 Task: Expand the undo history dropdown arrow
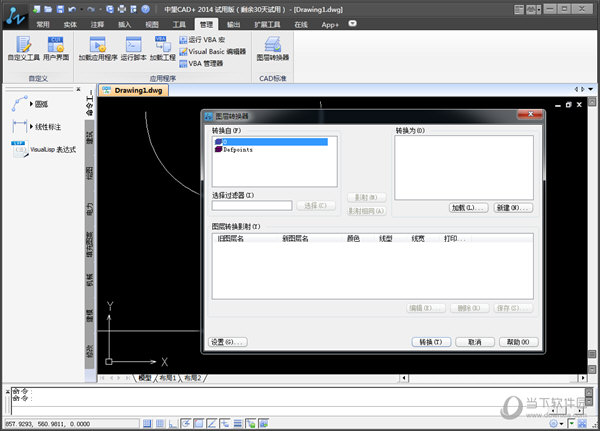81,10
